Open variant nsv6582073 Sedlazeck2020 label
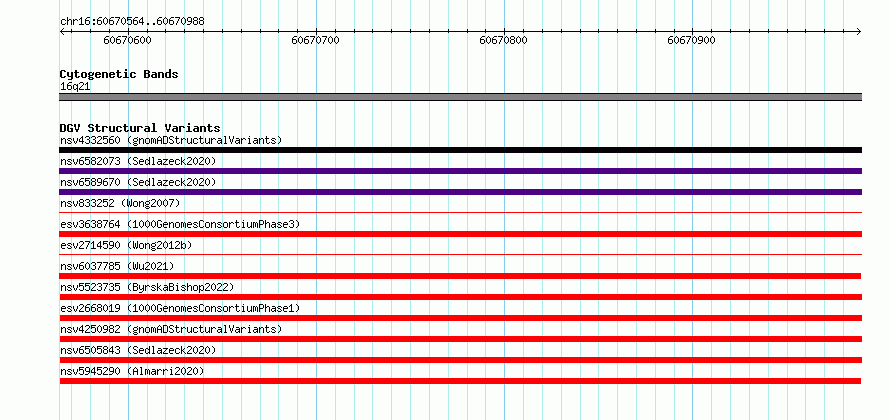The image size is (890, 420). 138,161
